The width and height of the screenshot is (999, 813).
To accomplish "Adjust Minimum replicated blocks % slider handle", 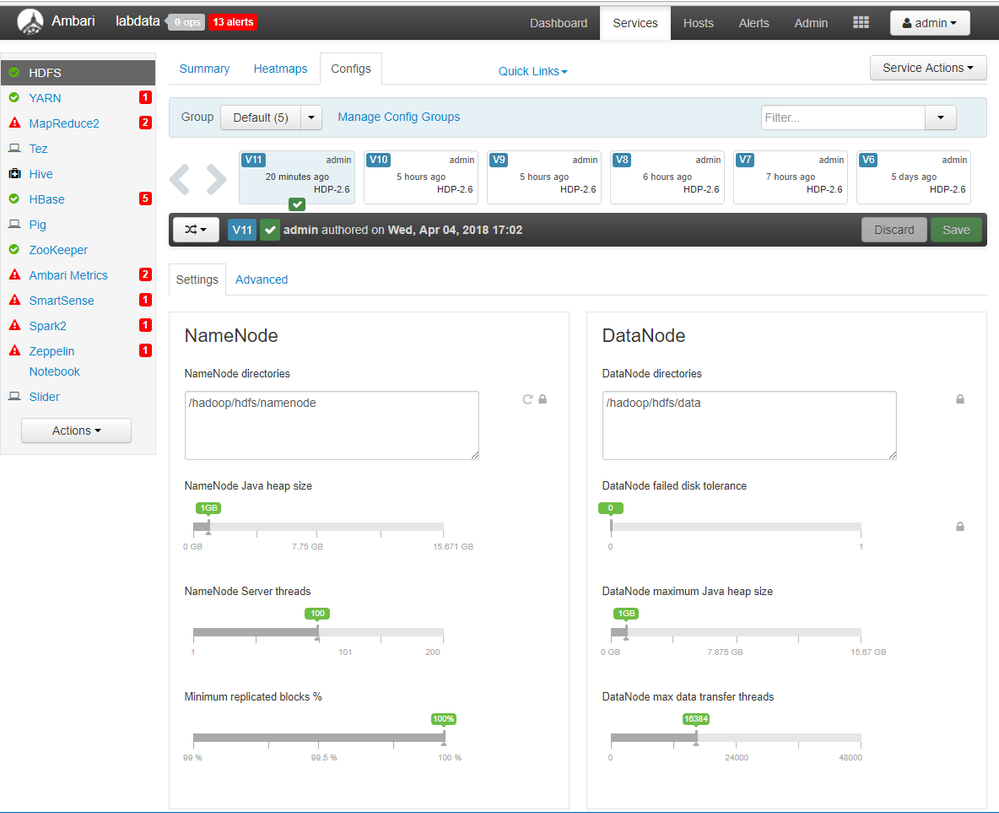I will [x=444, y=738].
